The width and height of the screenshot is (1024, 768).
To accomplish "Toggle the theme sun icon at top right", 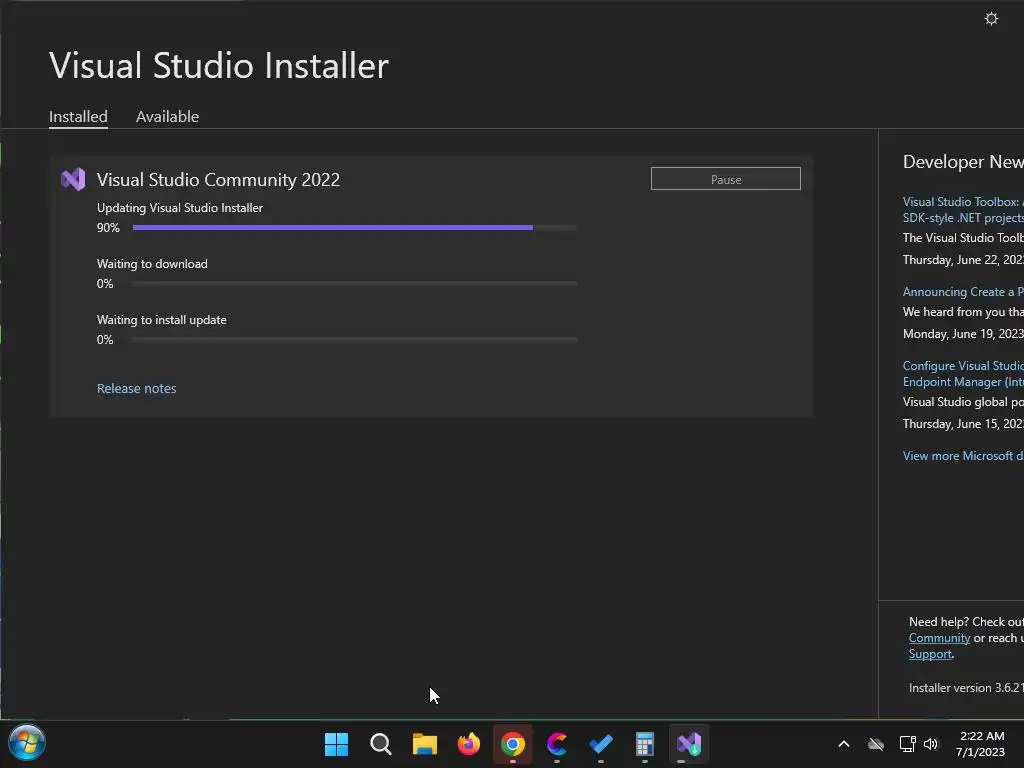I will pos(991,18).
